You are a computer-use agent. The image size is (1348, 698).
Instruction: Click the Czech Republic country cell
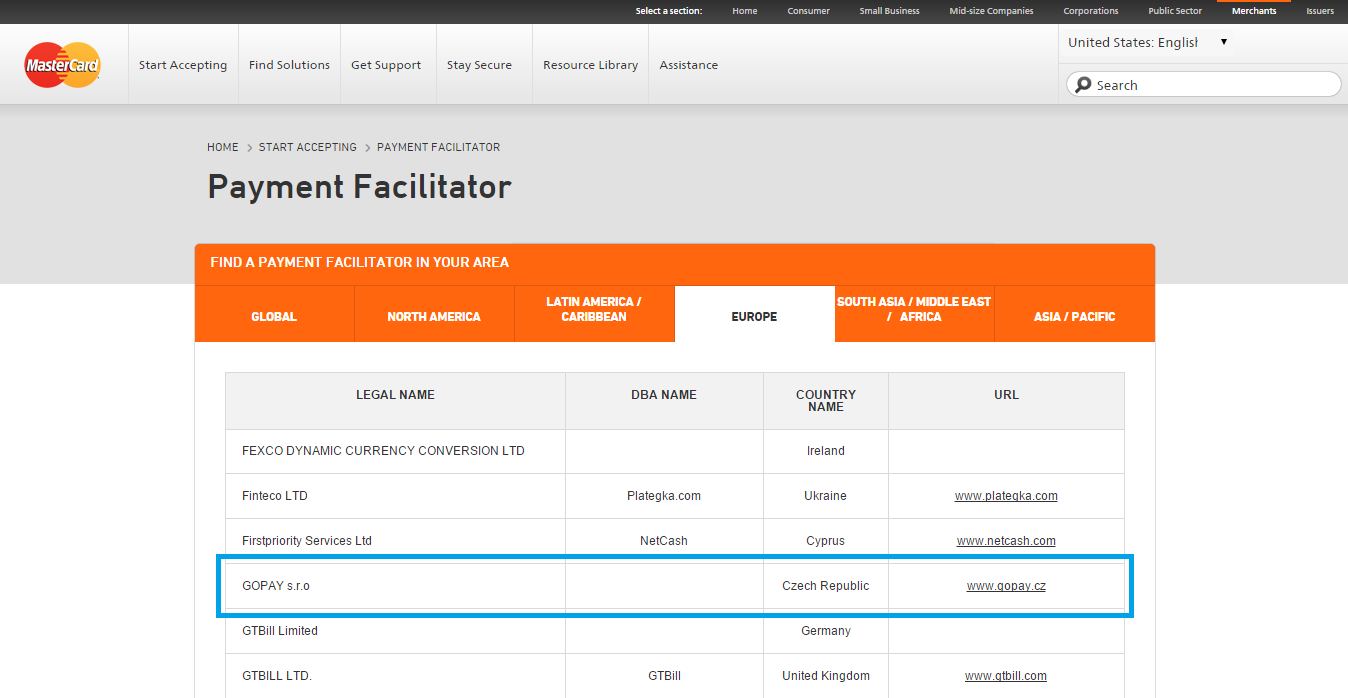coord(826,586)
